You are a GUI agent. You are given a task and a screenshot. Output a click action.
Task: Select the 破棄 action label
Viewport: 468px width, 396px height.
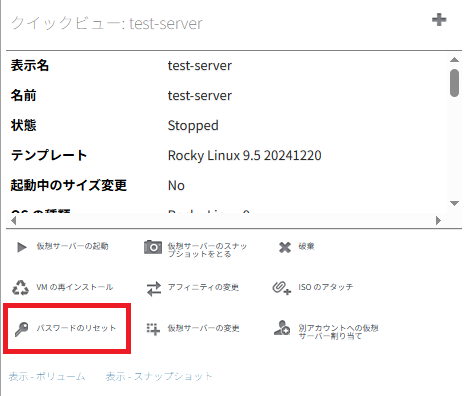click(x=306, y=246)
